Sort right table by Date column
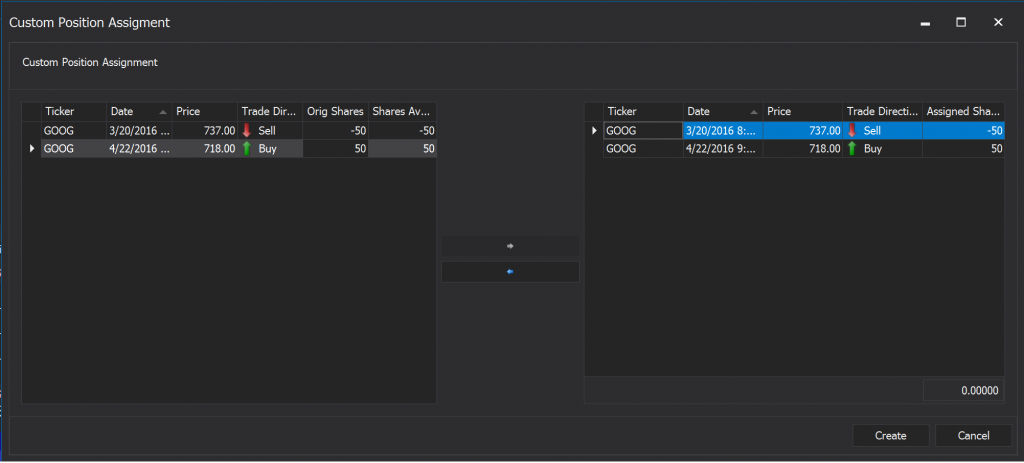Viewport: 1024px width, 463px height. 724,112
